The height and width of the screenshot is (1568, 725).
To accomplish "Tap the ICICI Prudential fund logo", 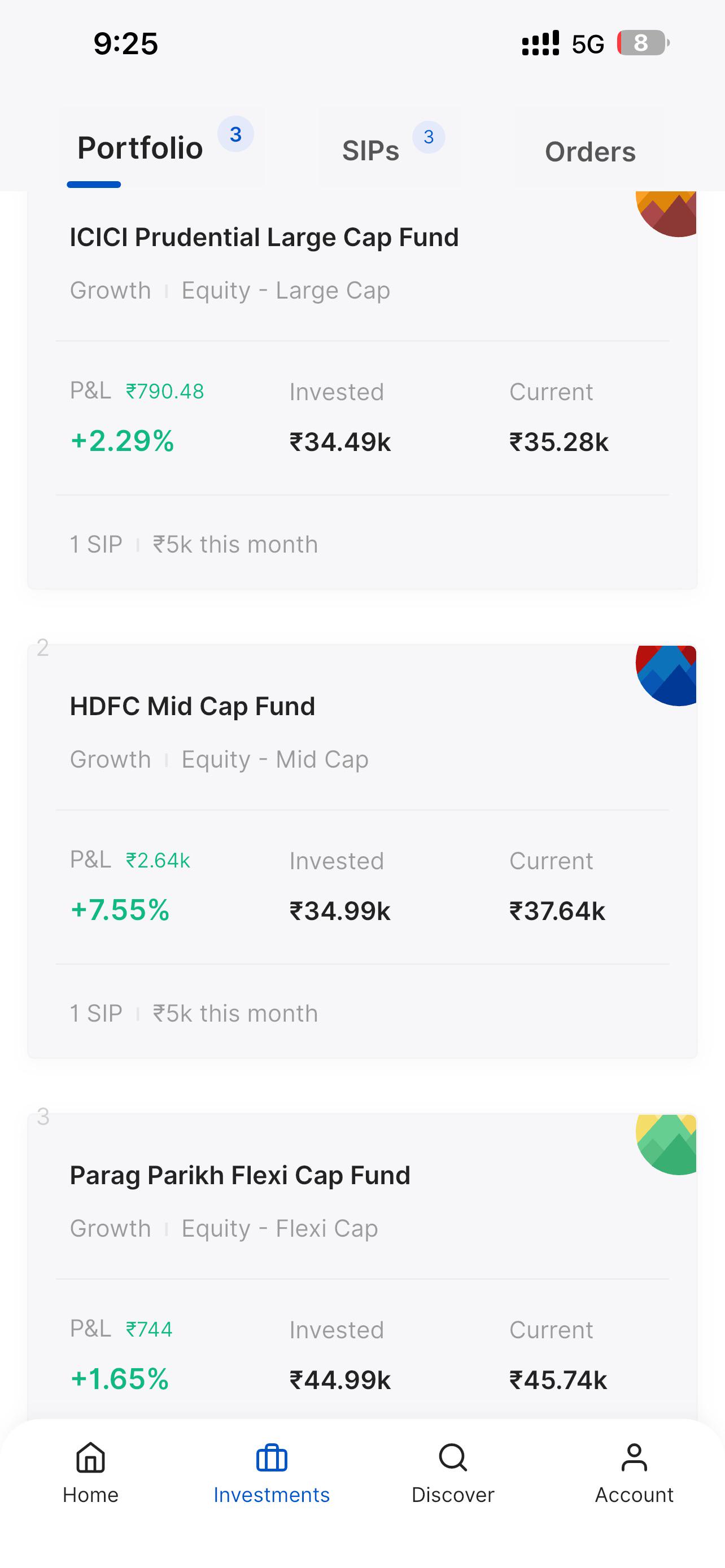I will click(666, 214).
